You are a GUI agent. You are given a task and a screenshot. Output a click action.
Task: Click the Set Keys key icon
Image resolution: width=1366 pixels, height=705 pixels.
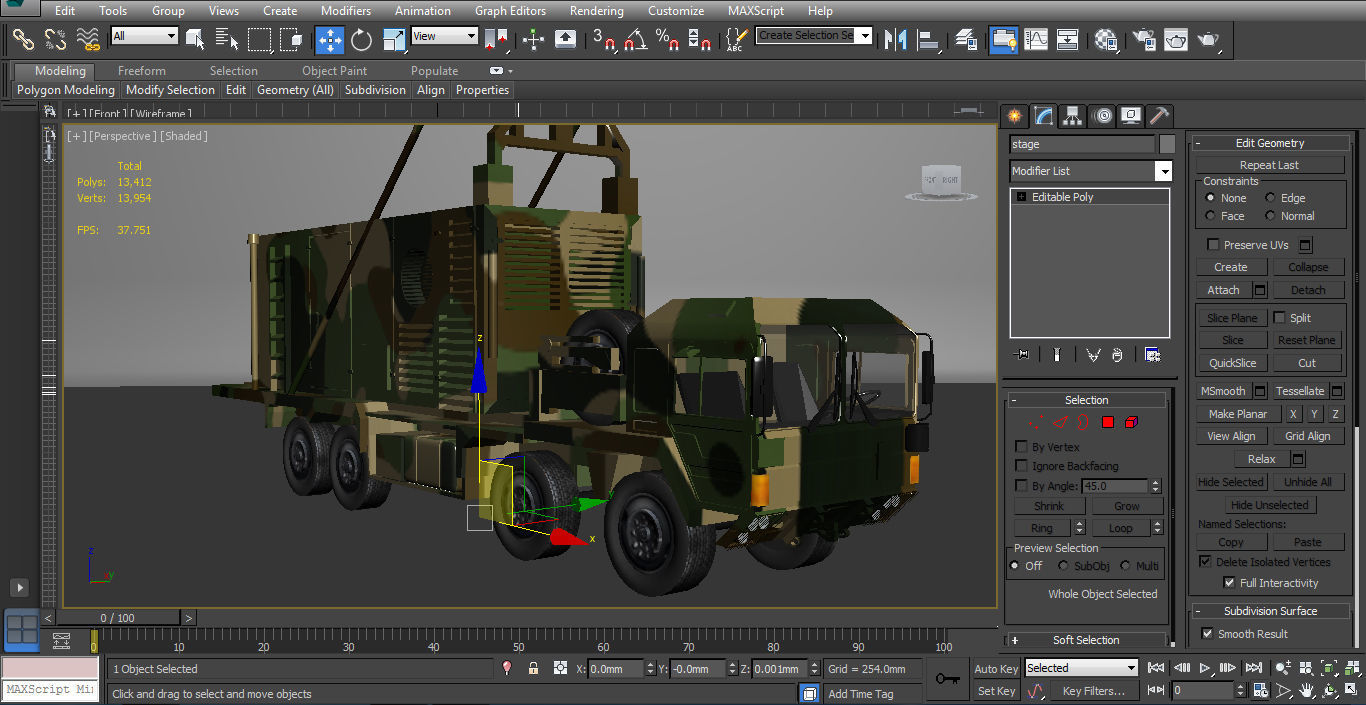(947, 679)
